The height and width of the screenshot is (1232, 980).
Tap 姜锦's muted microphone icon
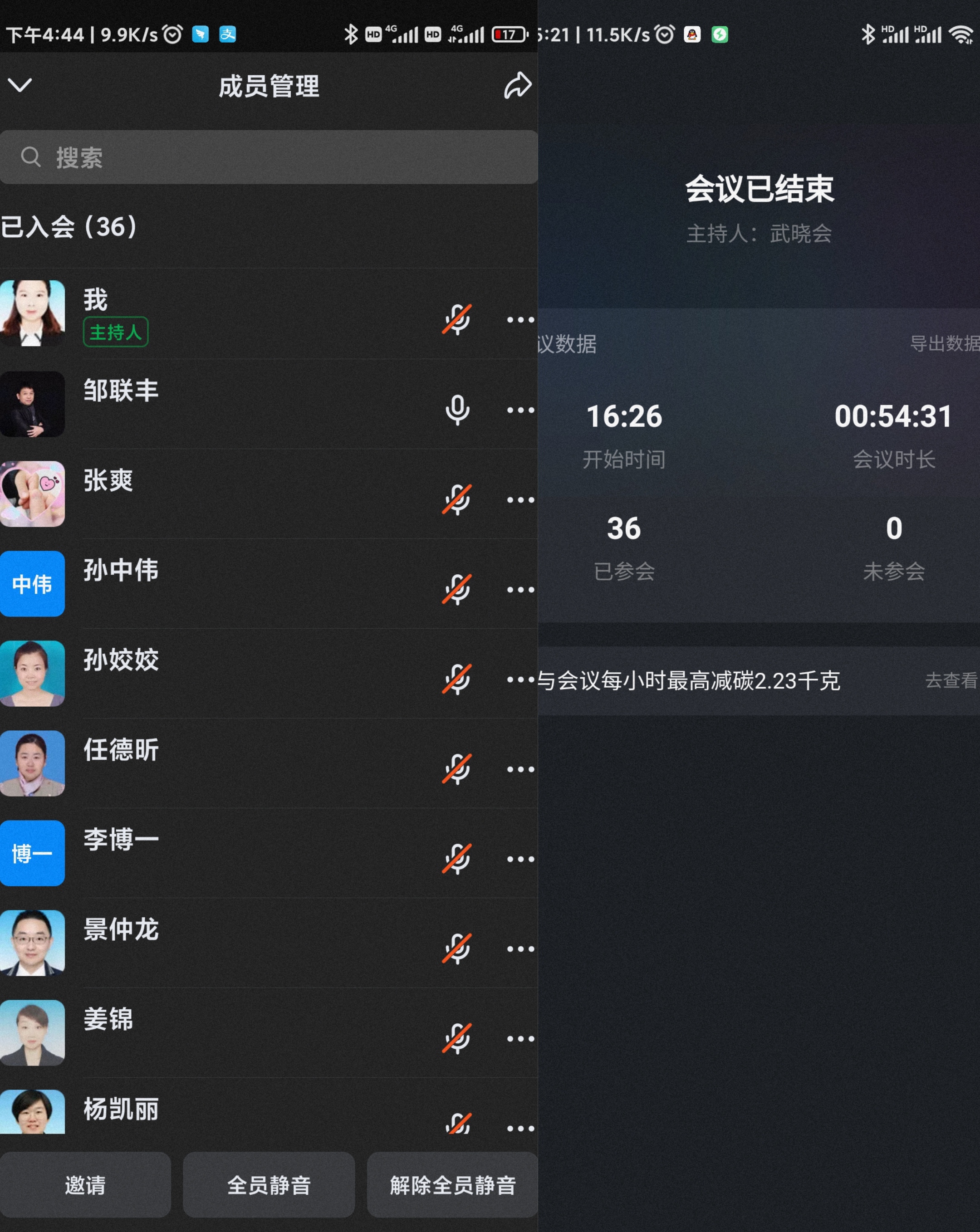pos(457,1038)
